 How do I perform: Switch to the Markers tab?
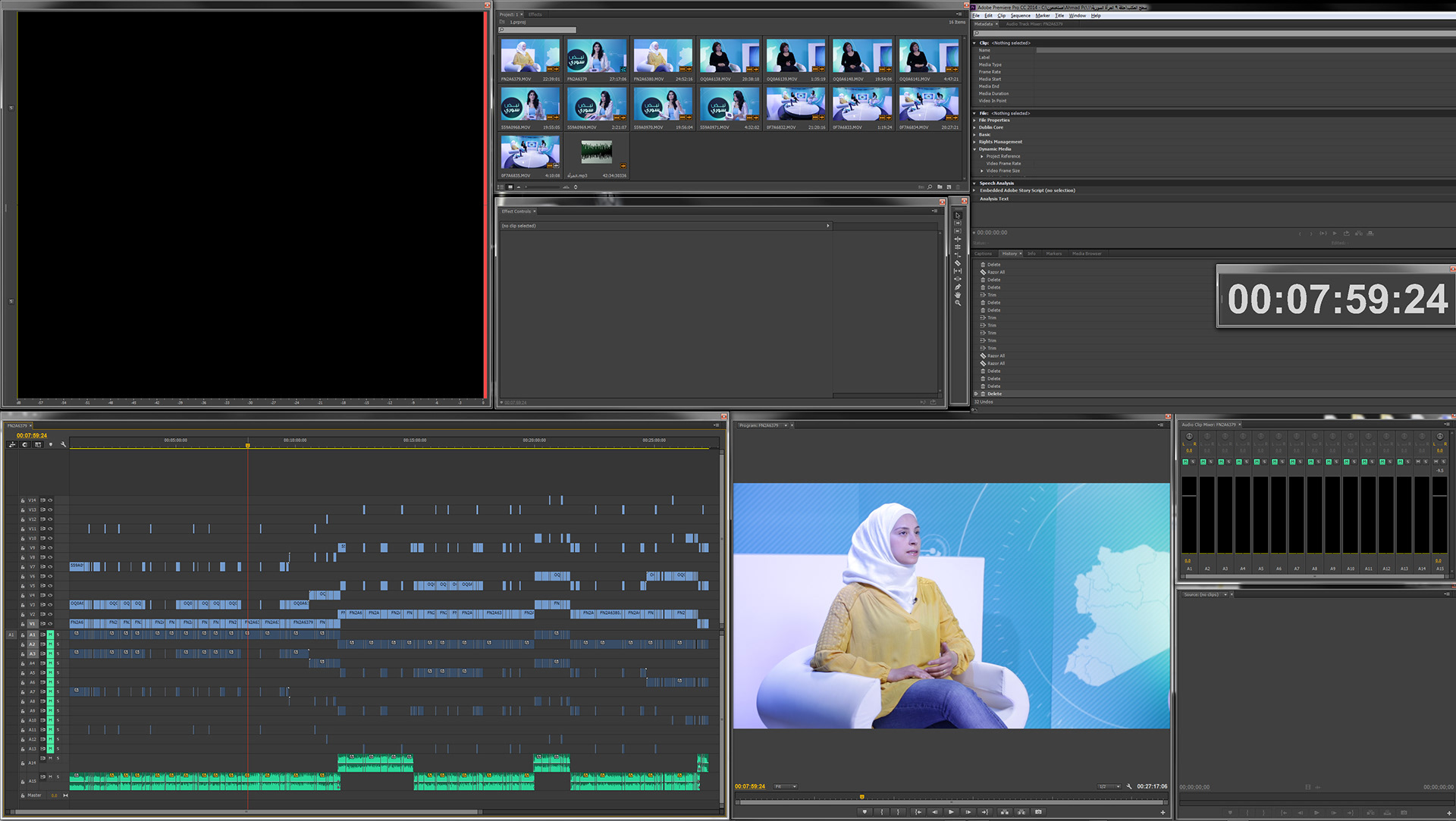[1053, 253]
